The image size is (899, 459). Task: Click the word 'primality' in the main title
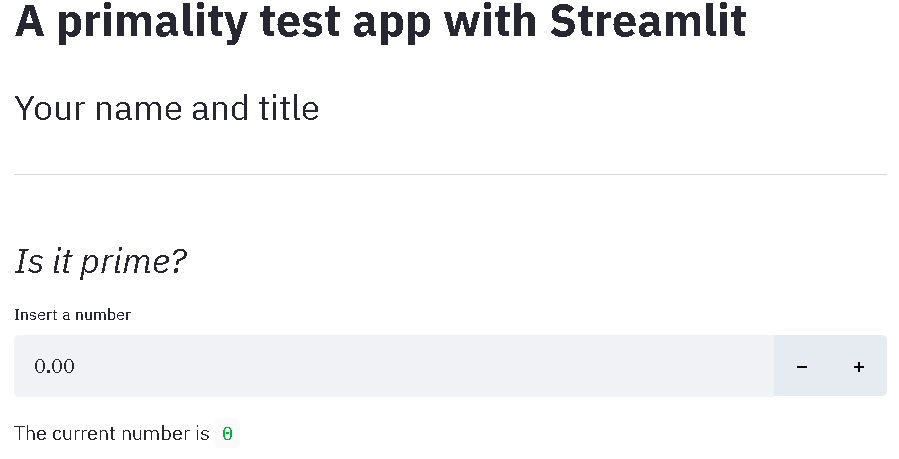pos(150,20)
